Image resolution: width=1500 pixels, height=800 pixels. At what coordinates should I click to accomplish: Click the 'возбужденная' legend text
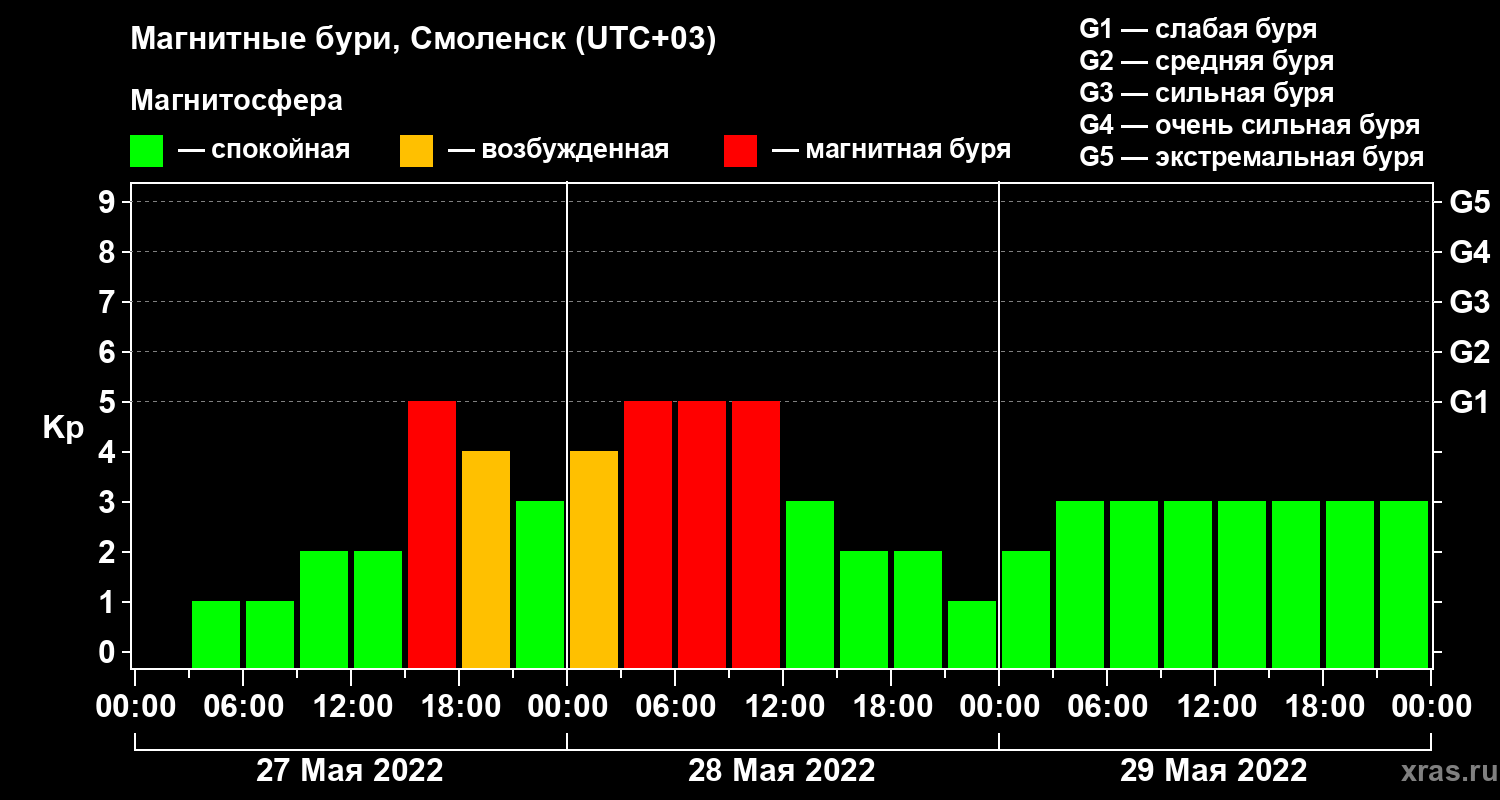(x=575, y=151)
